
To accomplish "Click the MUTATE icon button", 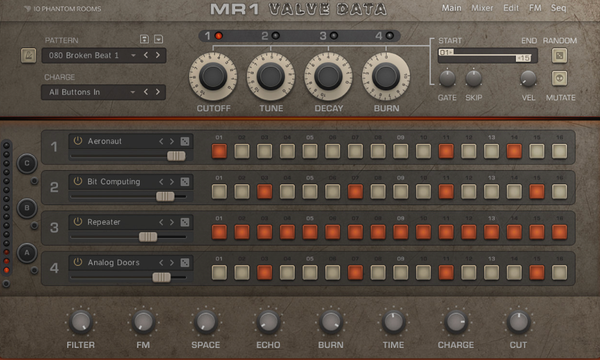I will coord(559,78).
